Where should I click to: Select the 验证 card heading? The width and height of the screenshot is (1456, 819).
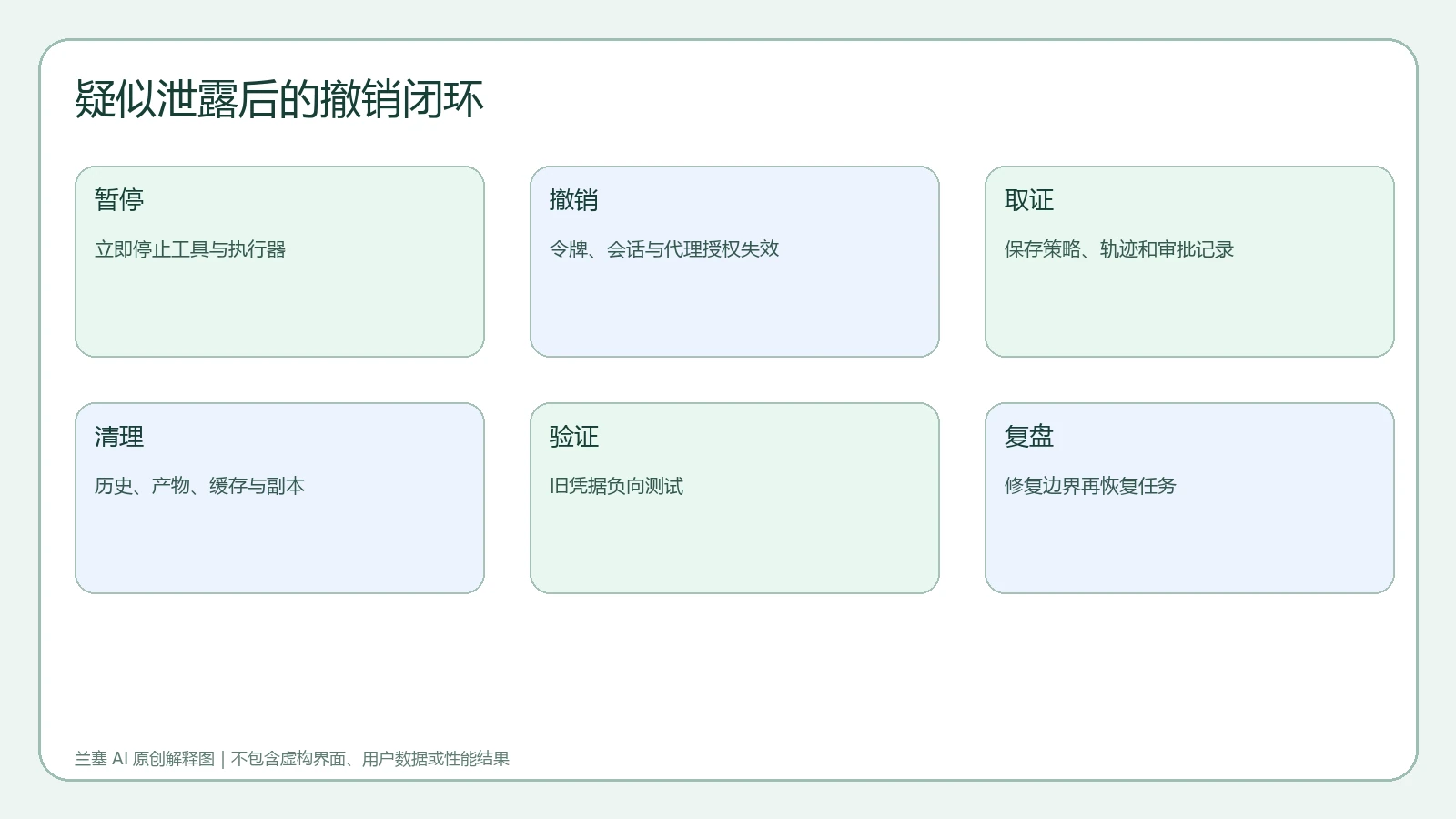pos(574,437)
